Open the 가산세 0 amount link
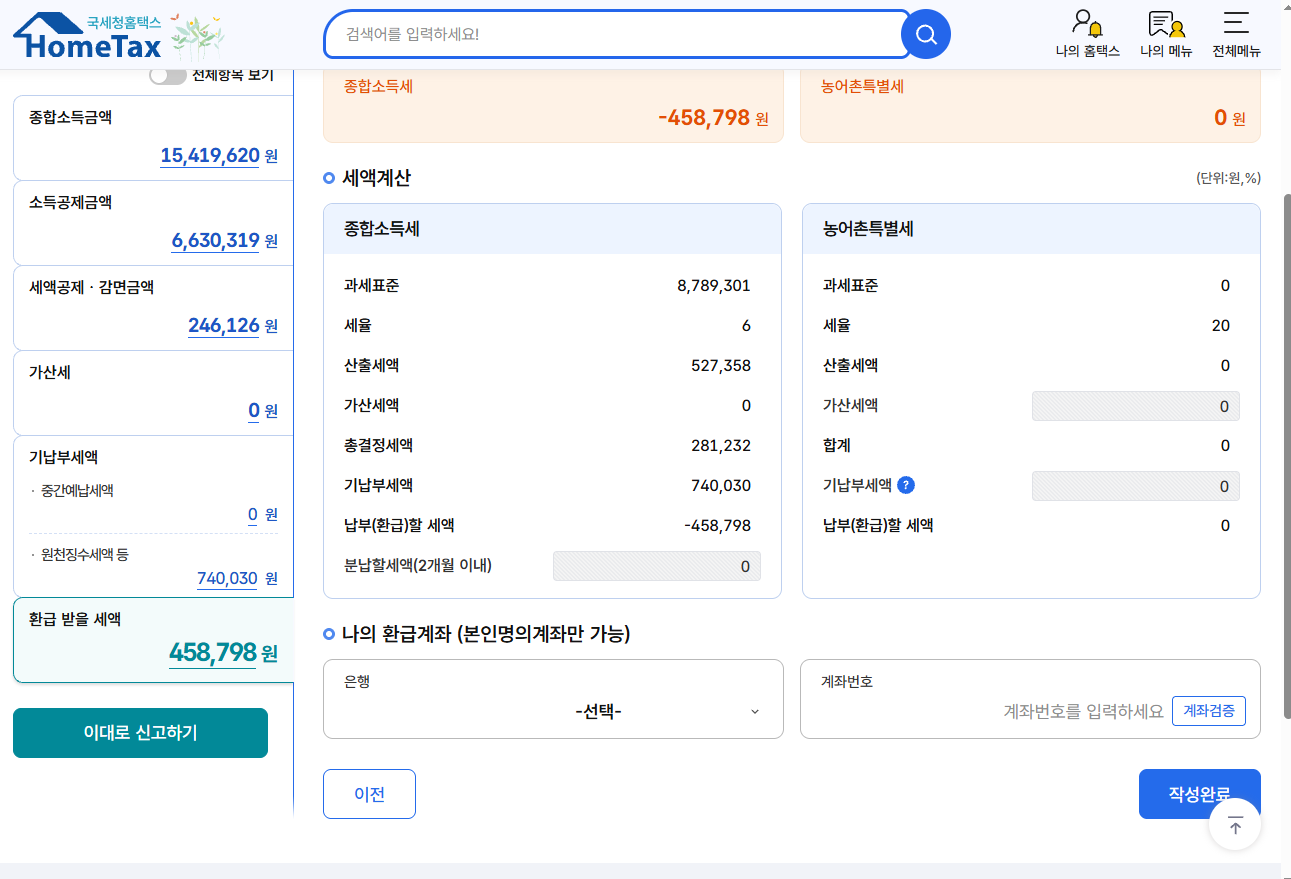 click(254, 411)
